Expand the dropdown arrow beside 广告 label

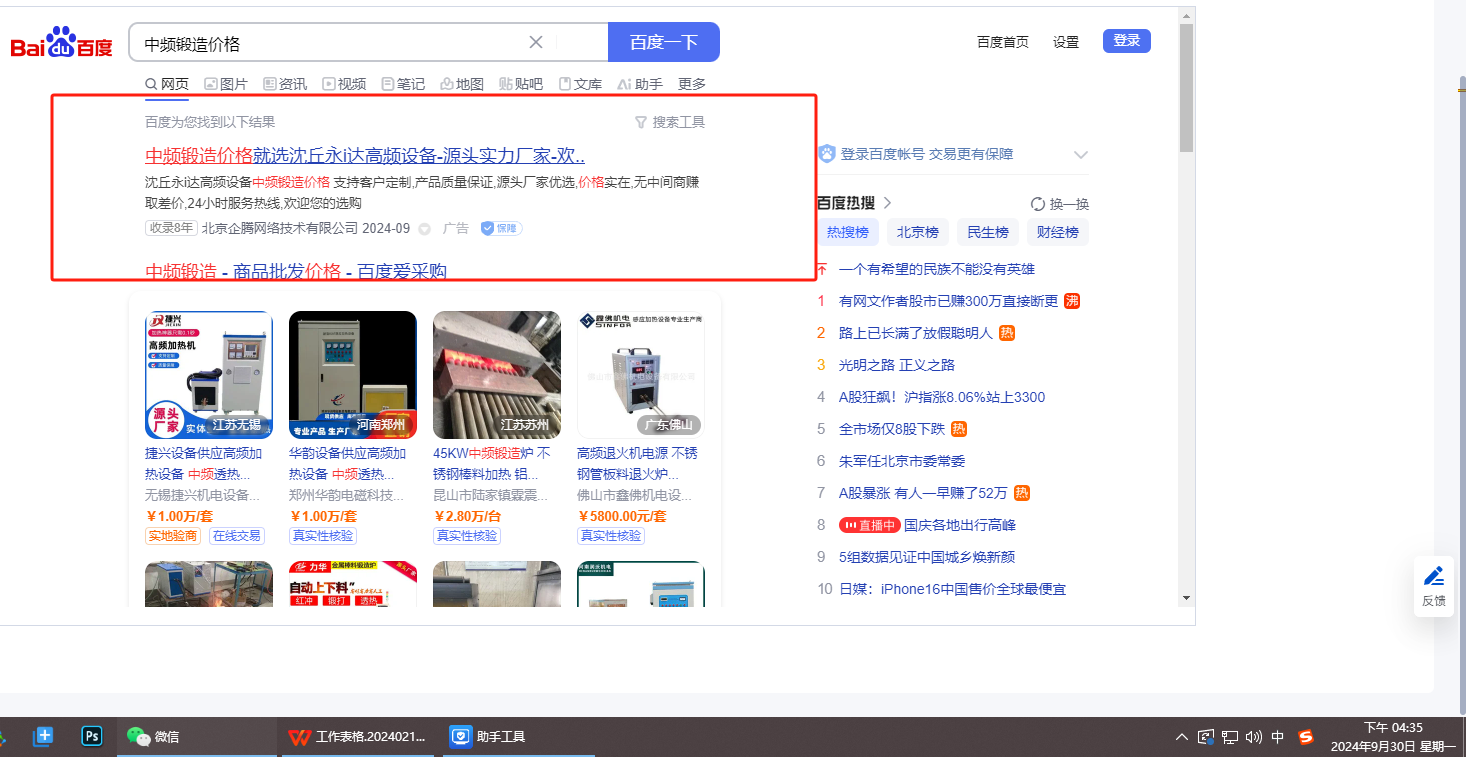(424, 229)
